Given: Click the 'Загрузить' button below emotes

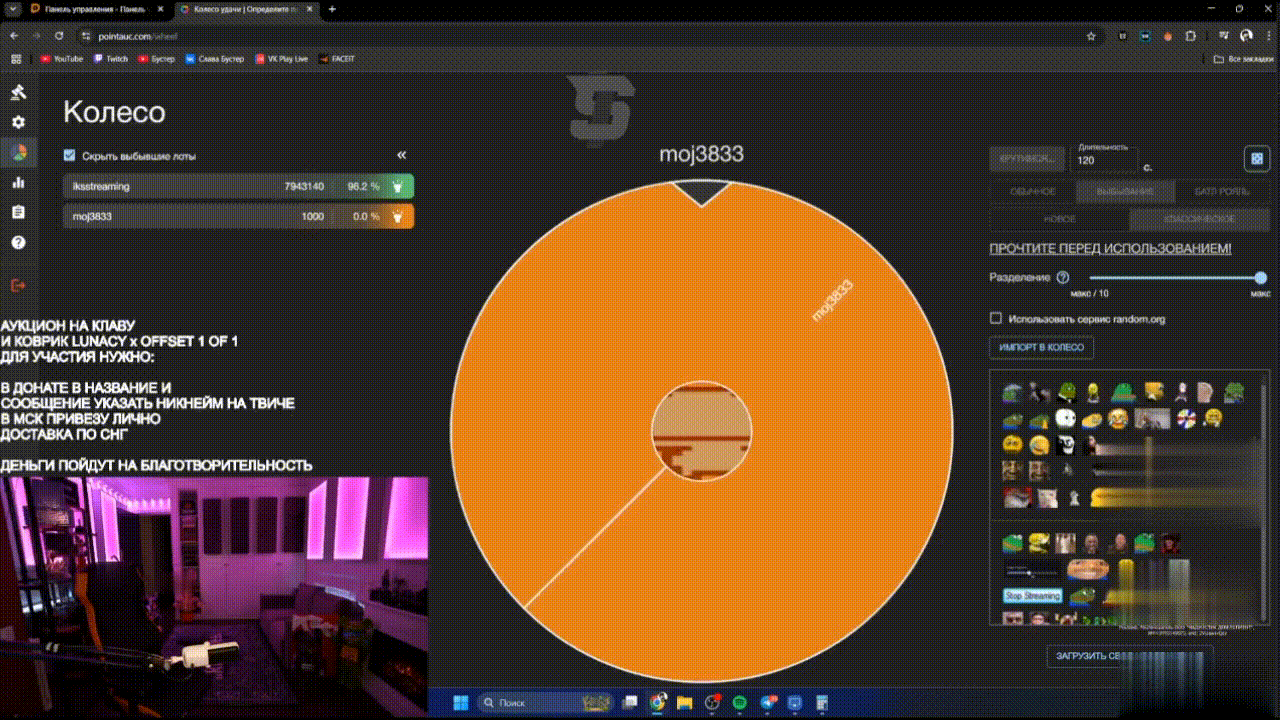Looking at the screenshot, I should (1128, 656).
